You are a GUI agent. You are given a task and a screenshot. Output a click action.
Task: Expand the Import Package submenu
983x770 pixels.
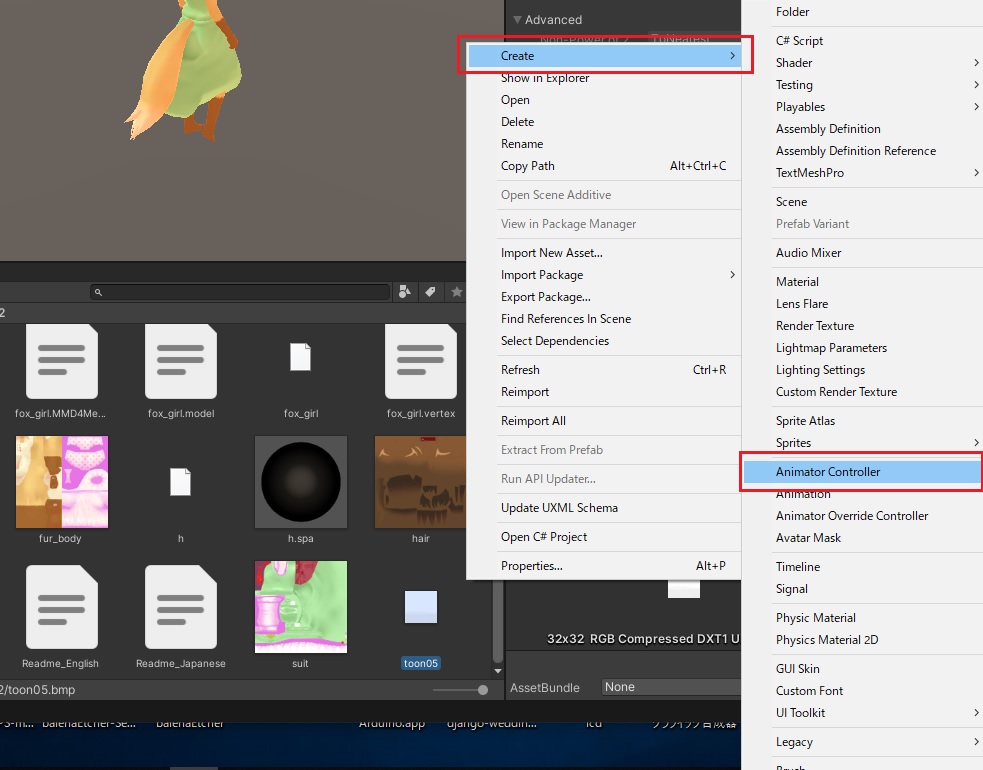604,275
